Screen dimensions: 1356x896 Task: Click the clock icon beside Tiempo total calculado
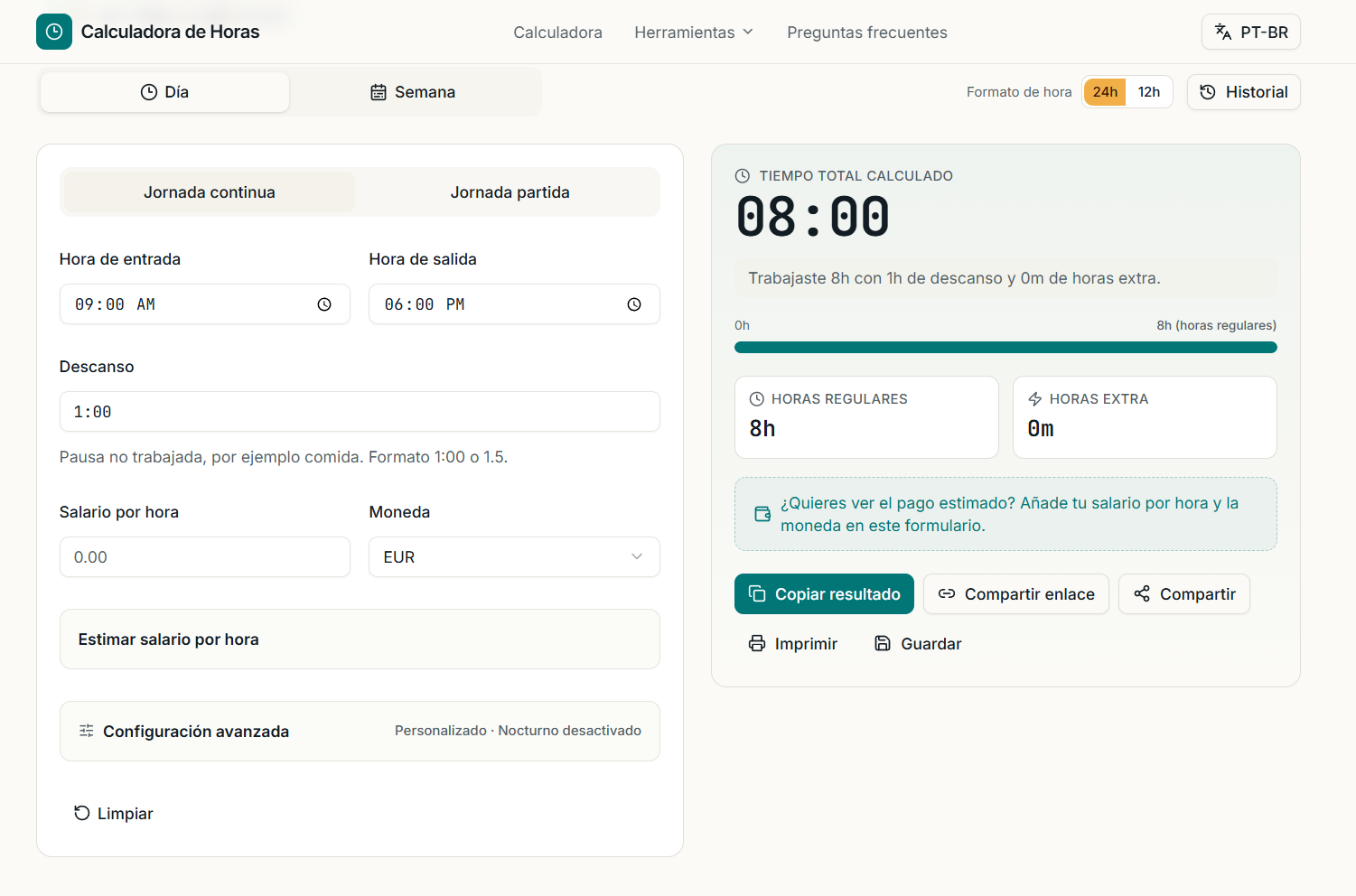click(x=743, y=175)
